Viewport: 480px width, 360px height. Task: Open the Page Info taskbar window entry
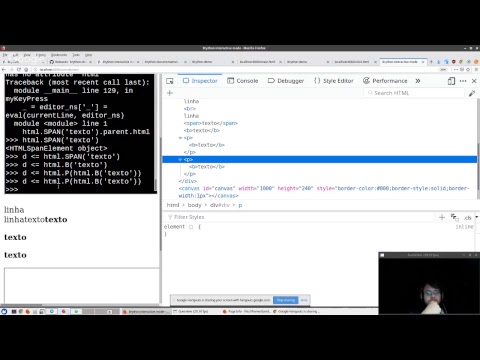pyautogui.click(x=246, y=311)
